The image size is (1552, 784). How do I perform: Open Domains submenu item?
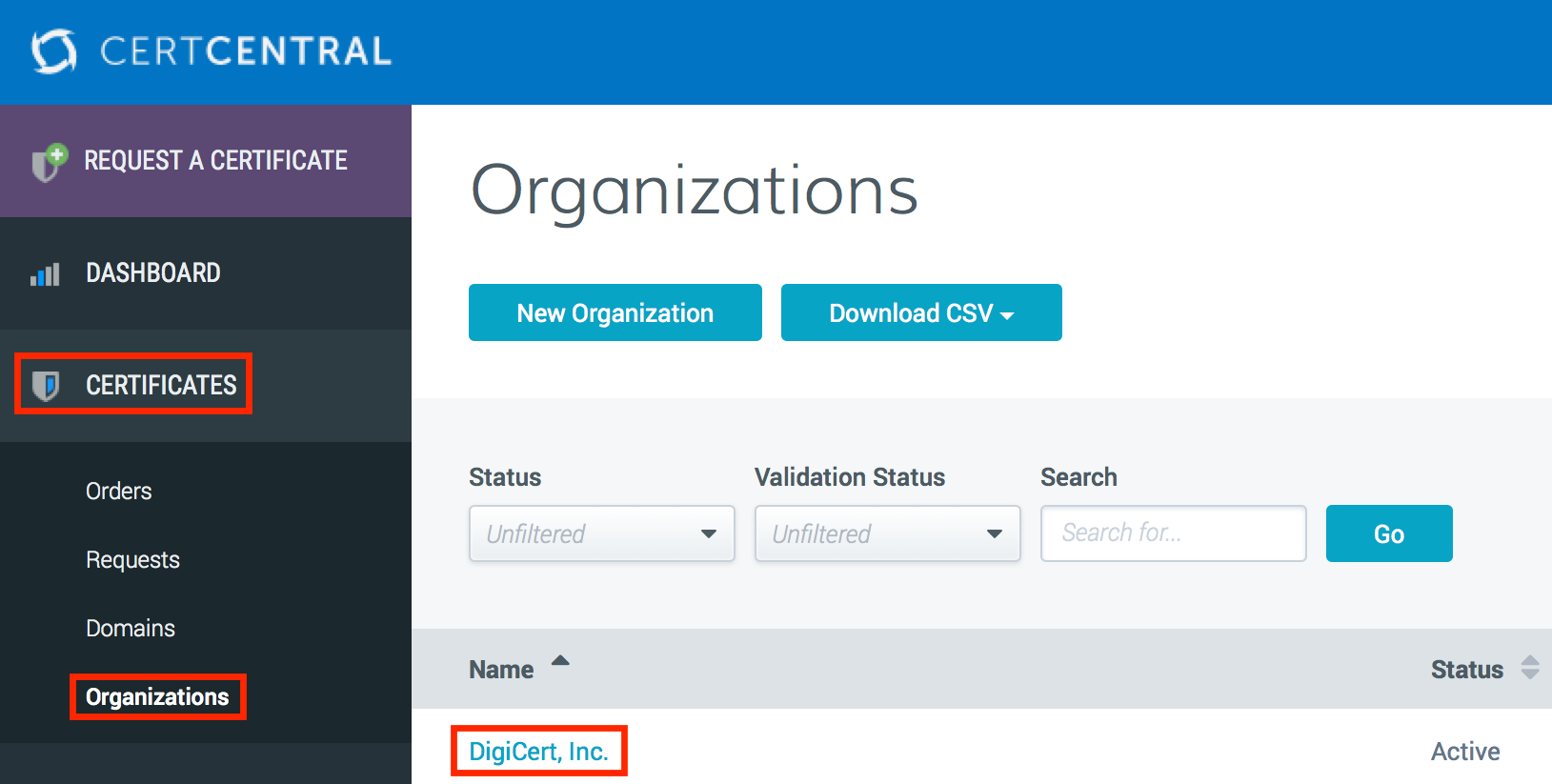pyautogui.click(x=131, y=628)
